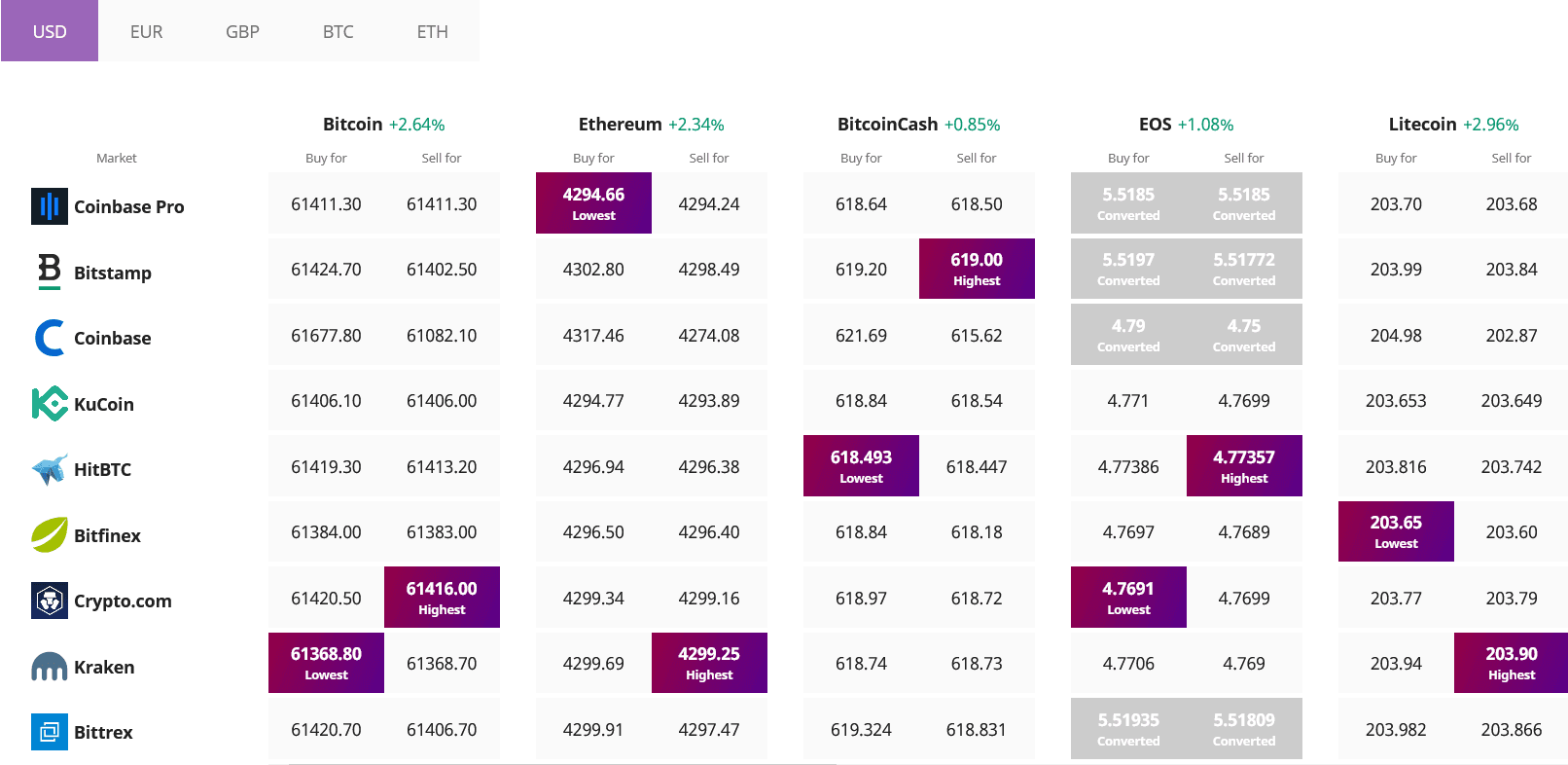Open the HitBTC market name link
Viewport: 1568px width, 765px height.
[102, 469]
